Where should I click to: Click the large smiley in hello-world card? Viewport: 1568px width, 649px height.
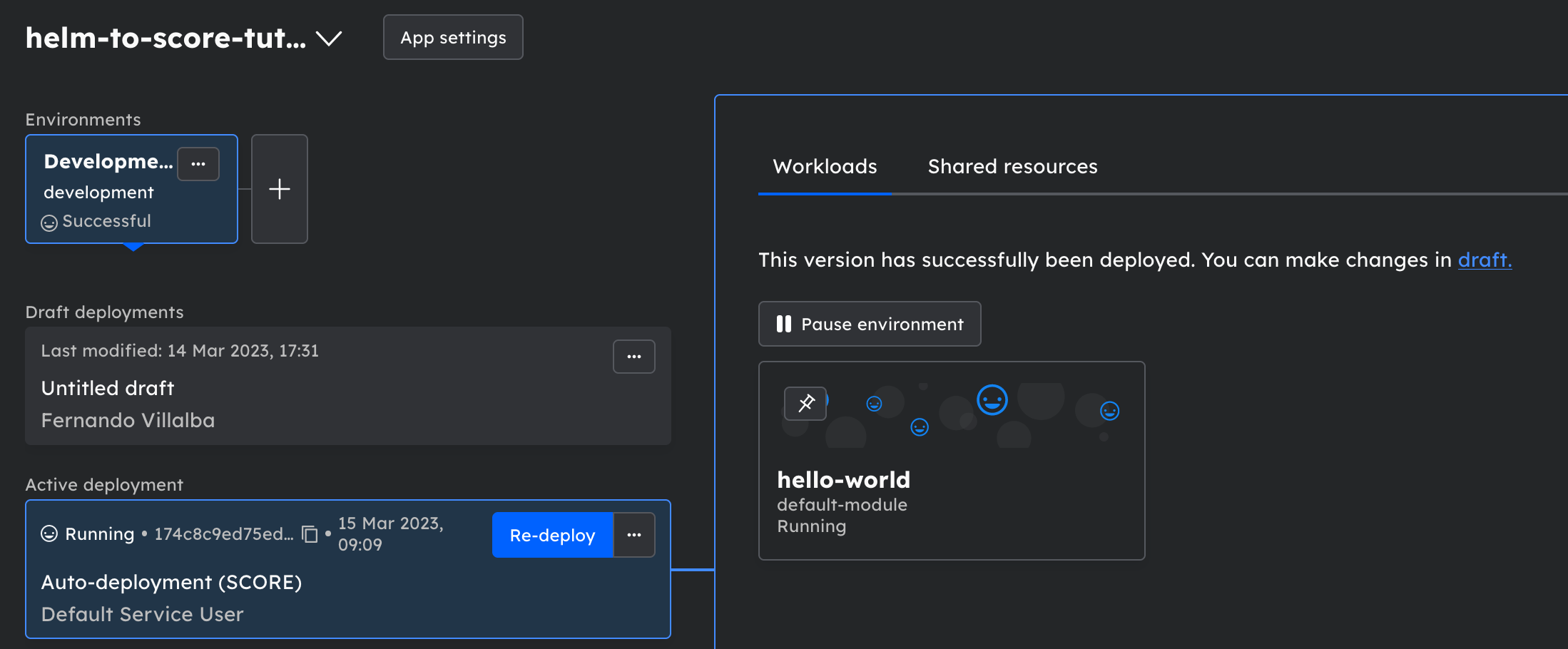coord(992,400)
